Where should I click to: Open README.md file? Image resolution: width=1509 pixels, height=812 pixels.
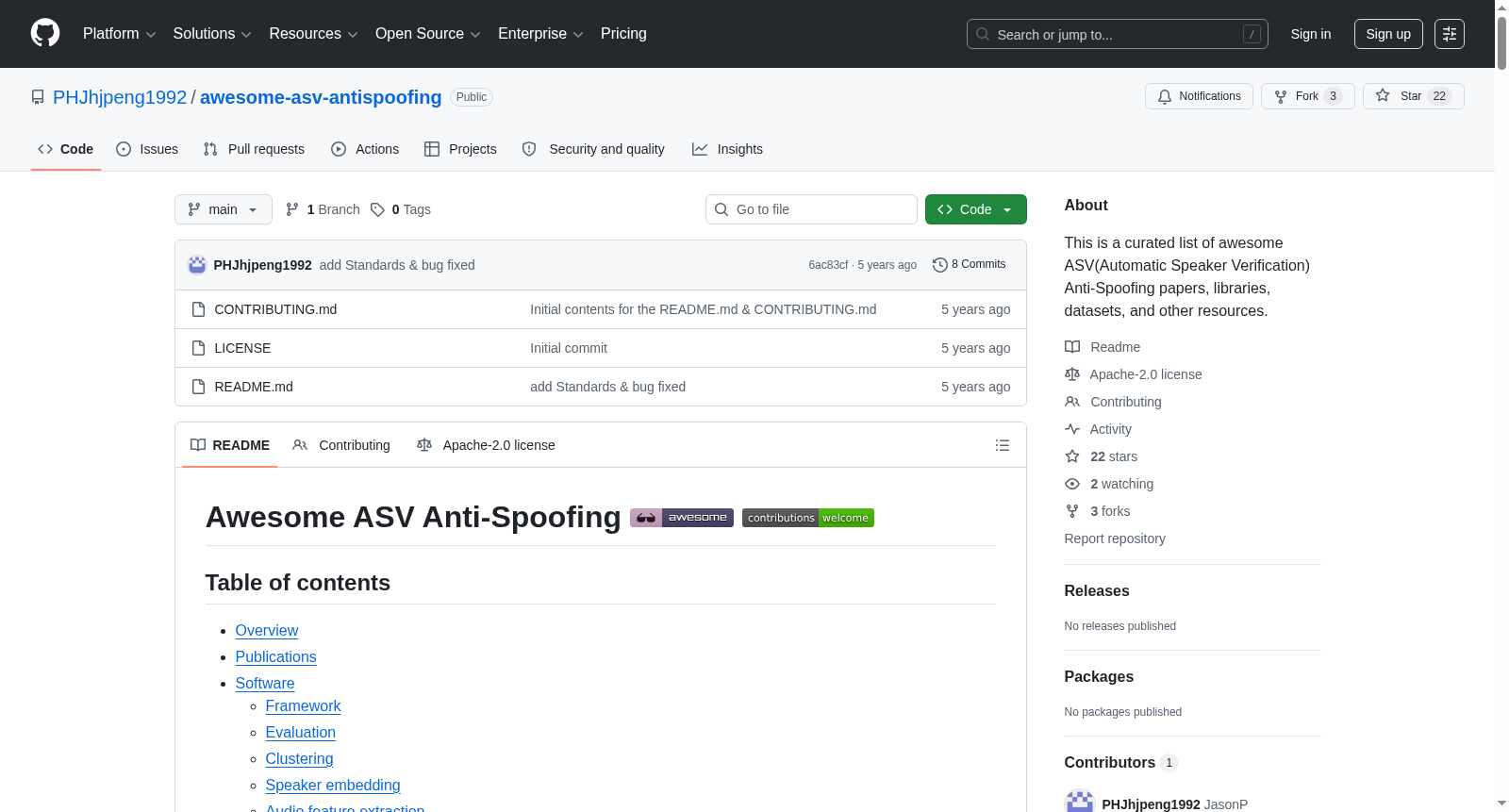(x=254, y=387)
